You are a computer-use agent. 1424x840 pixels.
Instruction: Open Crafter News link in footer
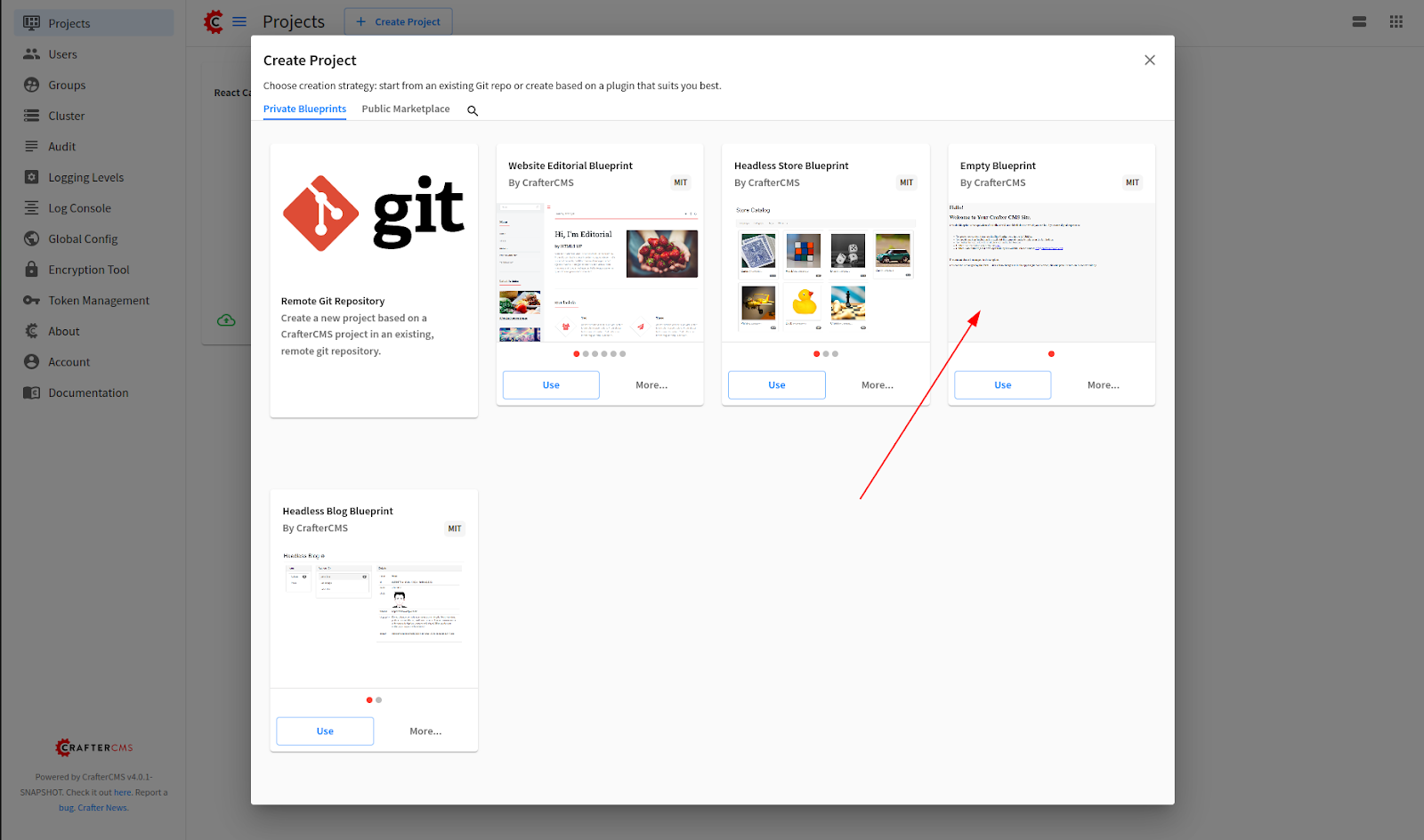pos(102,808)
